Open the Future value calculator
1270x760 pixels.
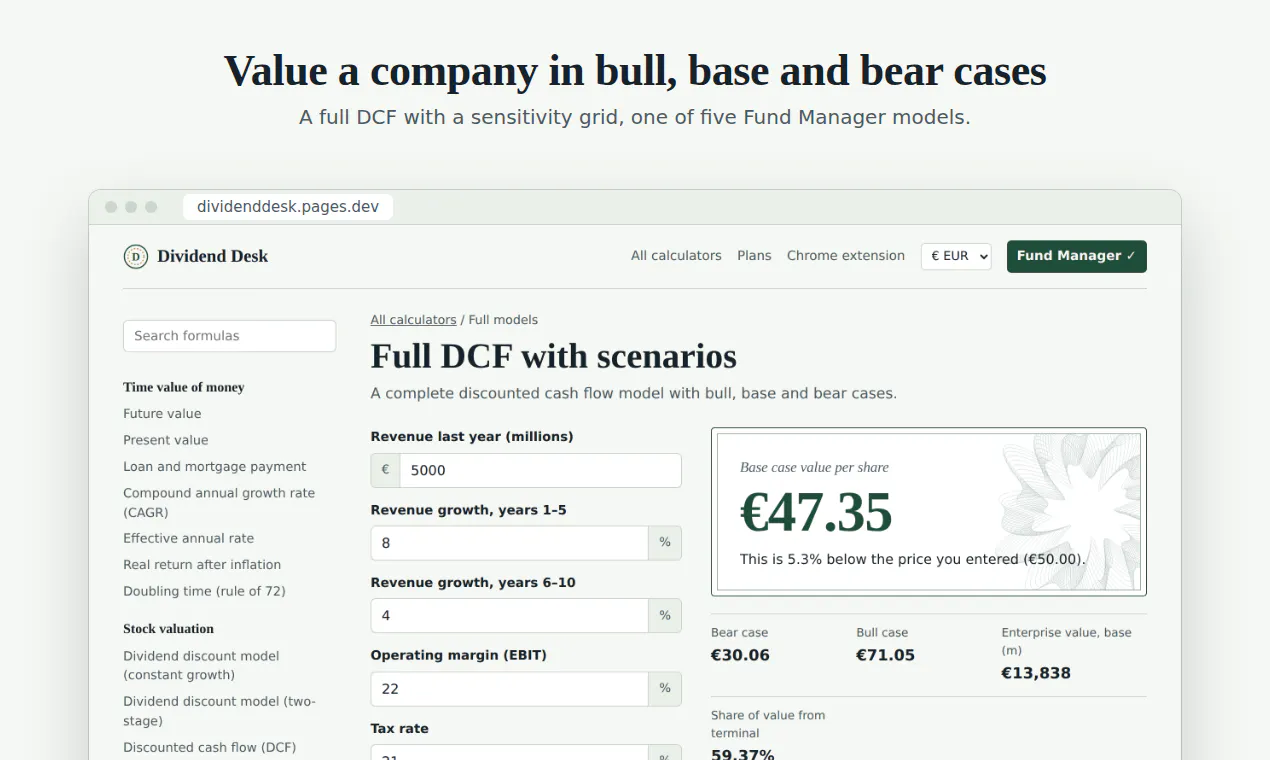[162, 414]
